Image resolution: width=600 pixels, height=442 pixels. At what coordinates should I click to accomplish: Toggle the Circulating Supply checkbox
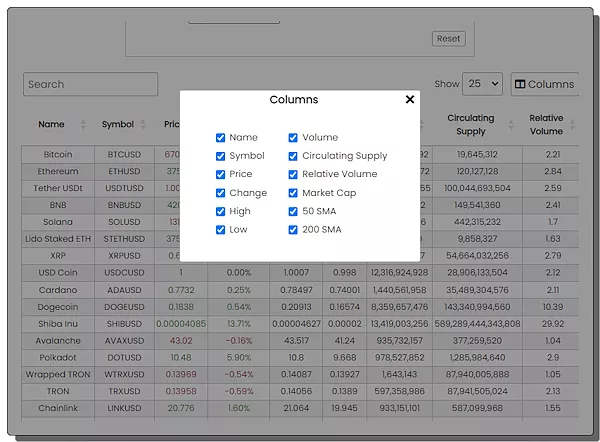click(x=293, y=156)
